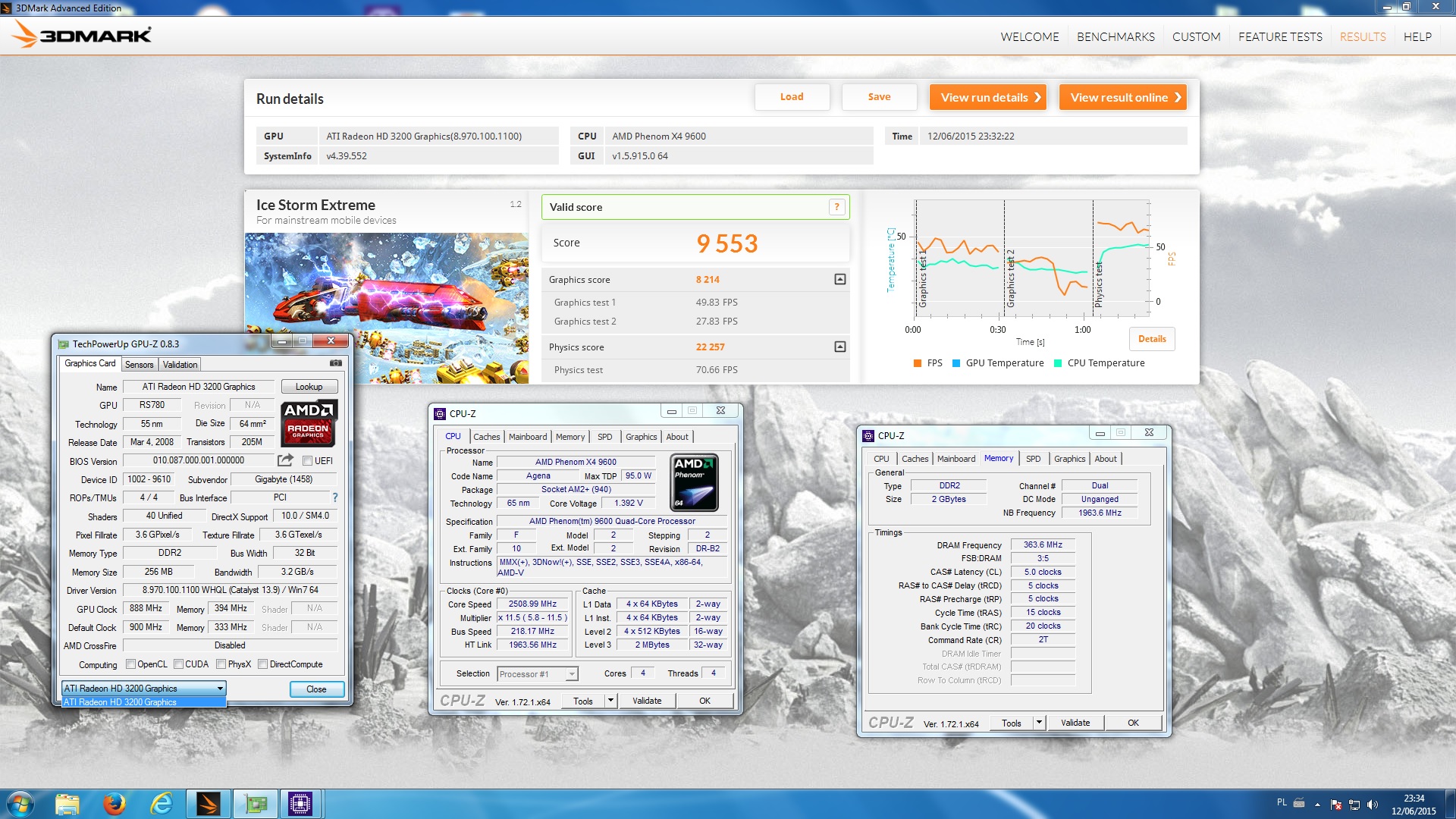Open File Explorer from the taskbar
Image resolution: width=1456 pixels, height=819 pixels.
click(x=67, y=804)
